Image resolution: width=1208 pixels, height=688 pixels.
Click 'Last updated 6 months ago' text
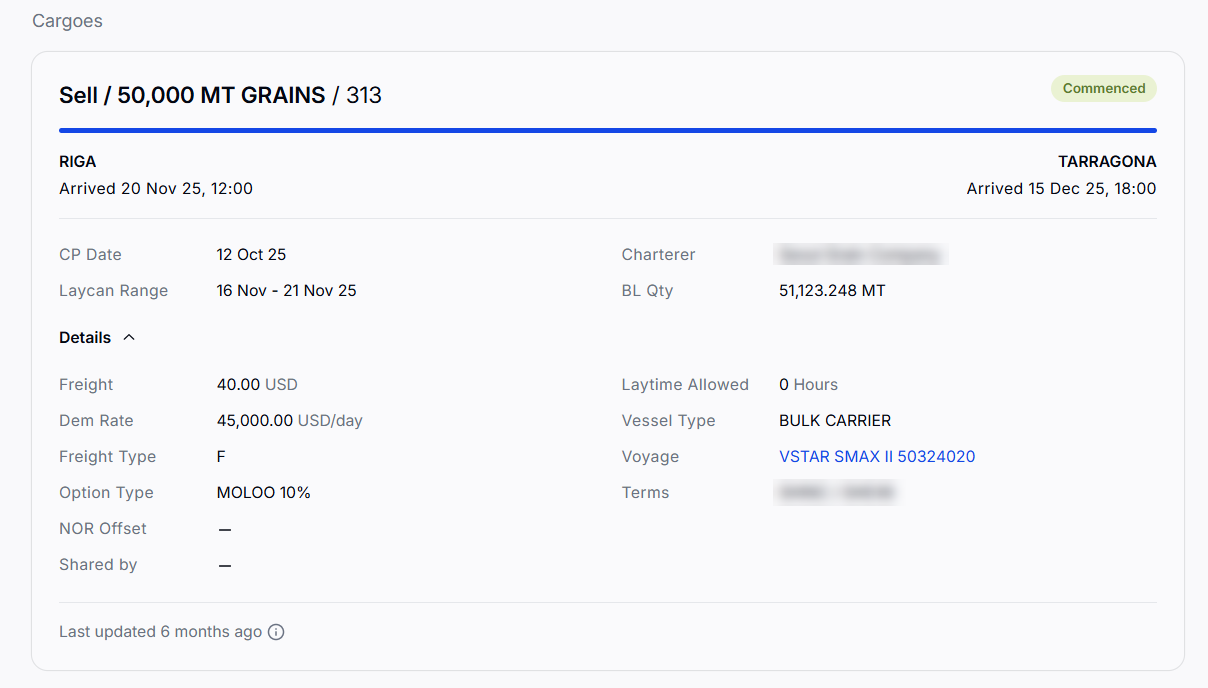tap(160, 632)
